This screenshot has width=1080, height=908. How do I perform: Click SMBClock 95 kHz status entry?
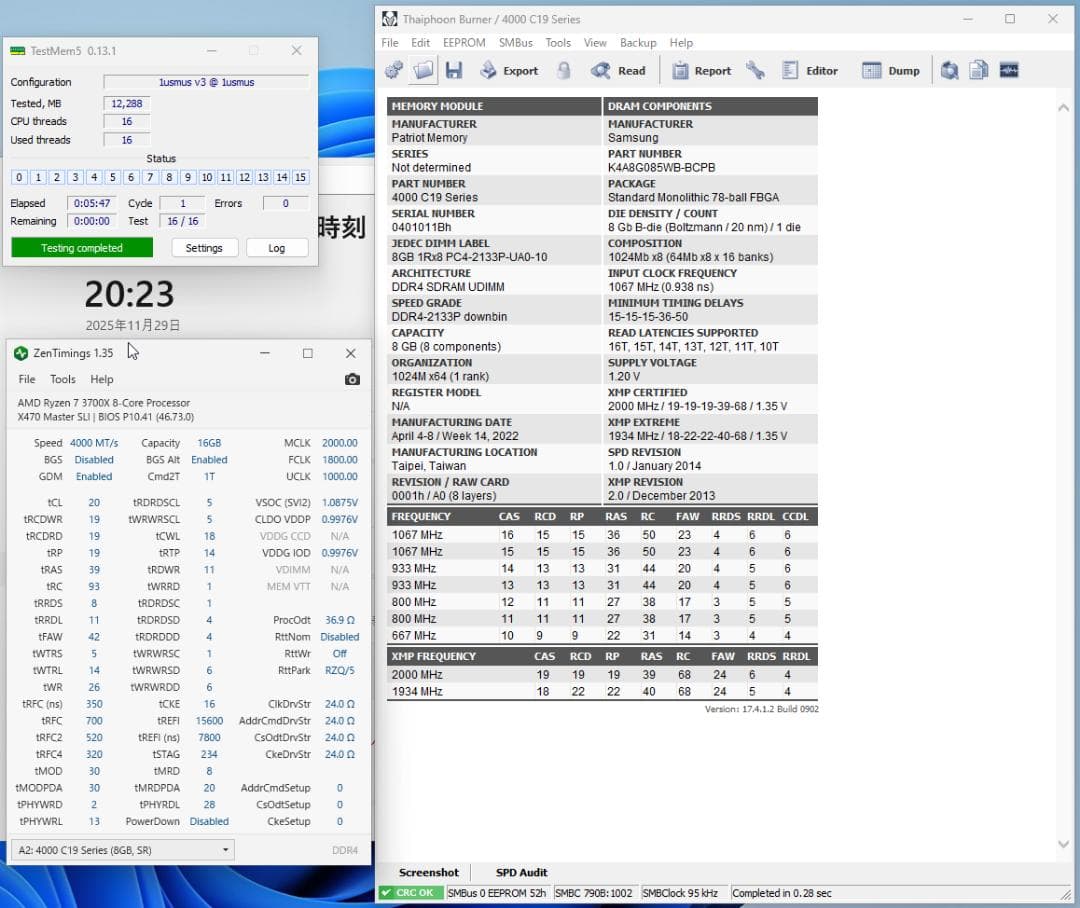tap(681, 893)
